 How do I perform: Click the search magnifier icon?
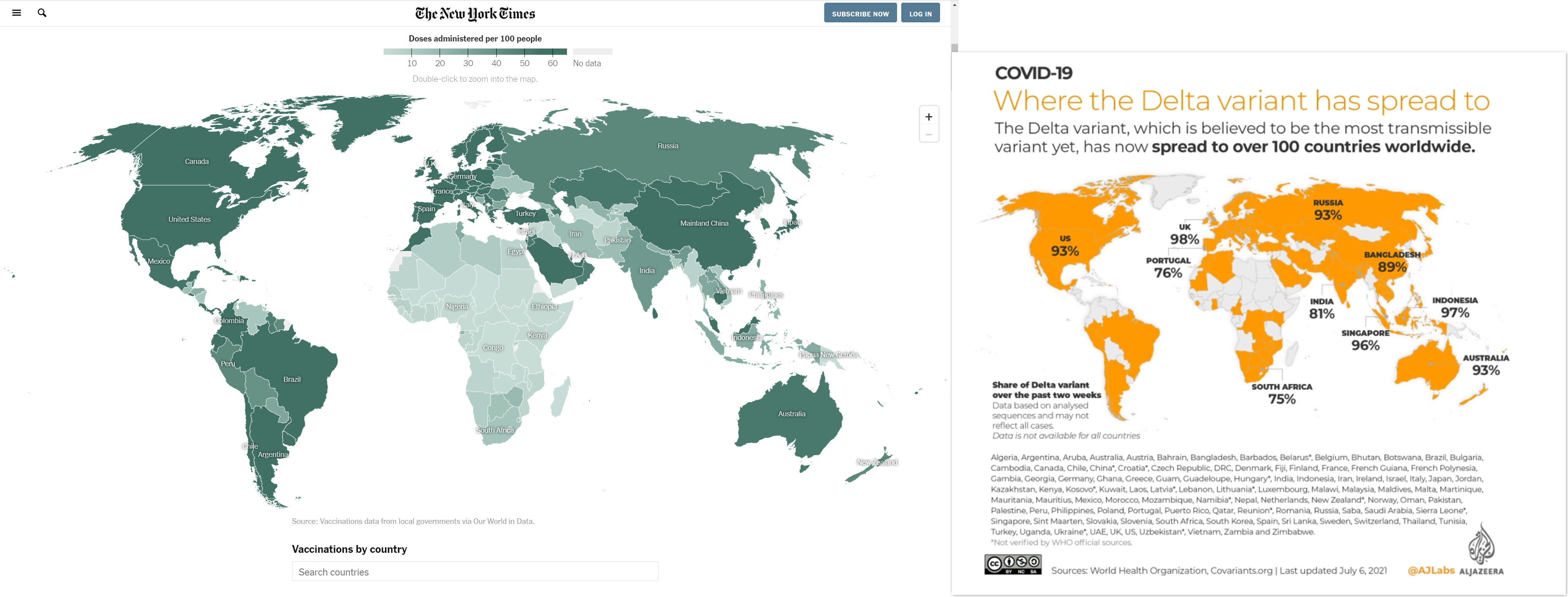tap(42, 13)
